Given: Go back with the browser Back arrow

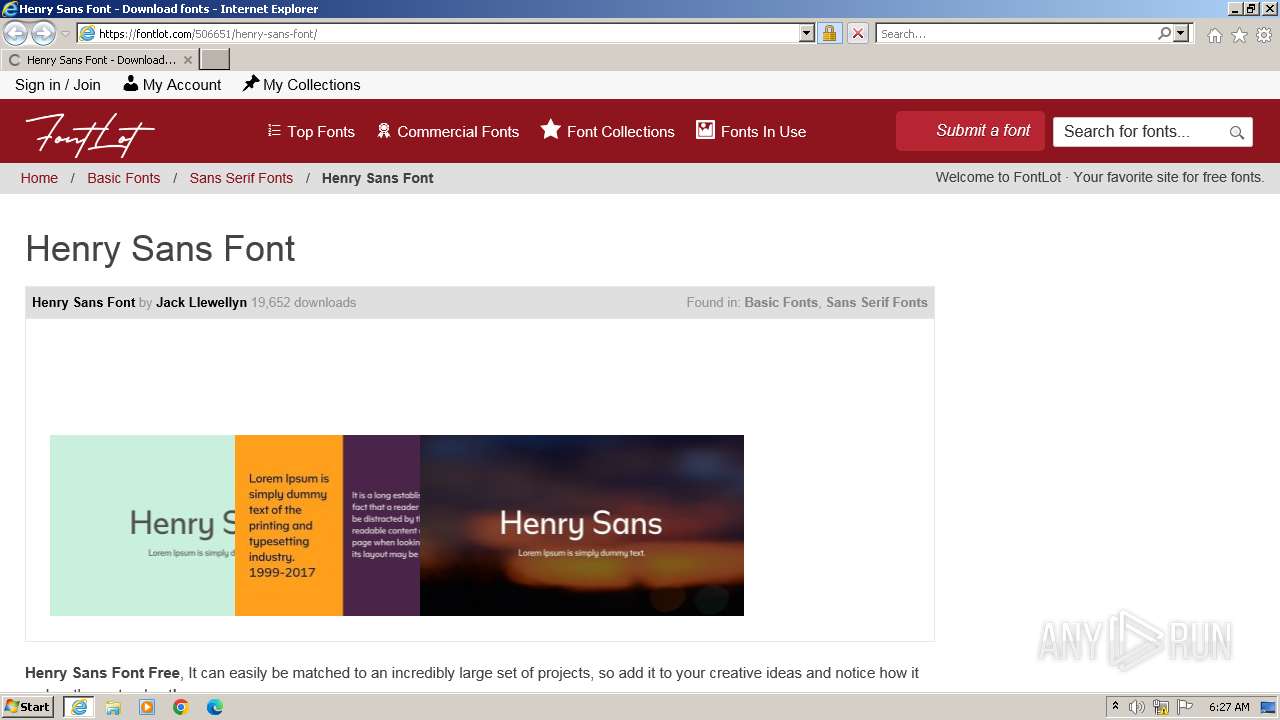Looking at the screenshot, I should coord(15,34).
